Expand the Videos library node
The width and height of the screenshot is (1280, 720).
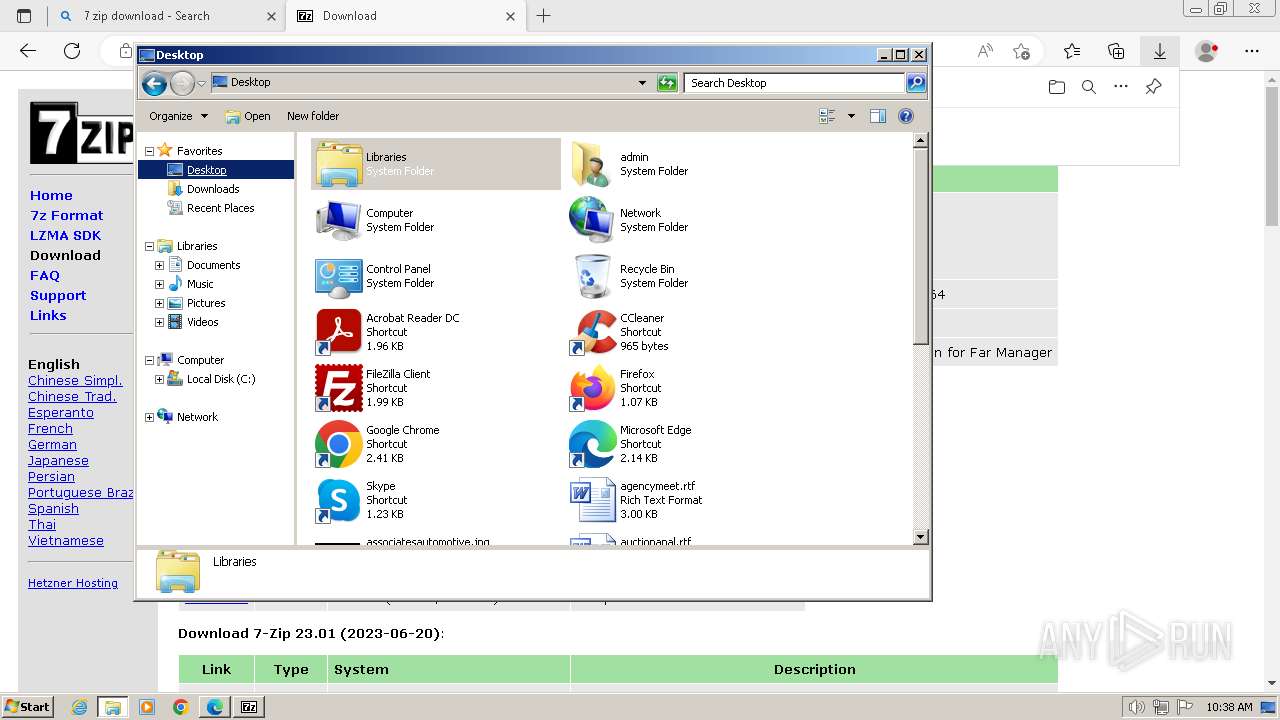(159, 322)
